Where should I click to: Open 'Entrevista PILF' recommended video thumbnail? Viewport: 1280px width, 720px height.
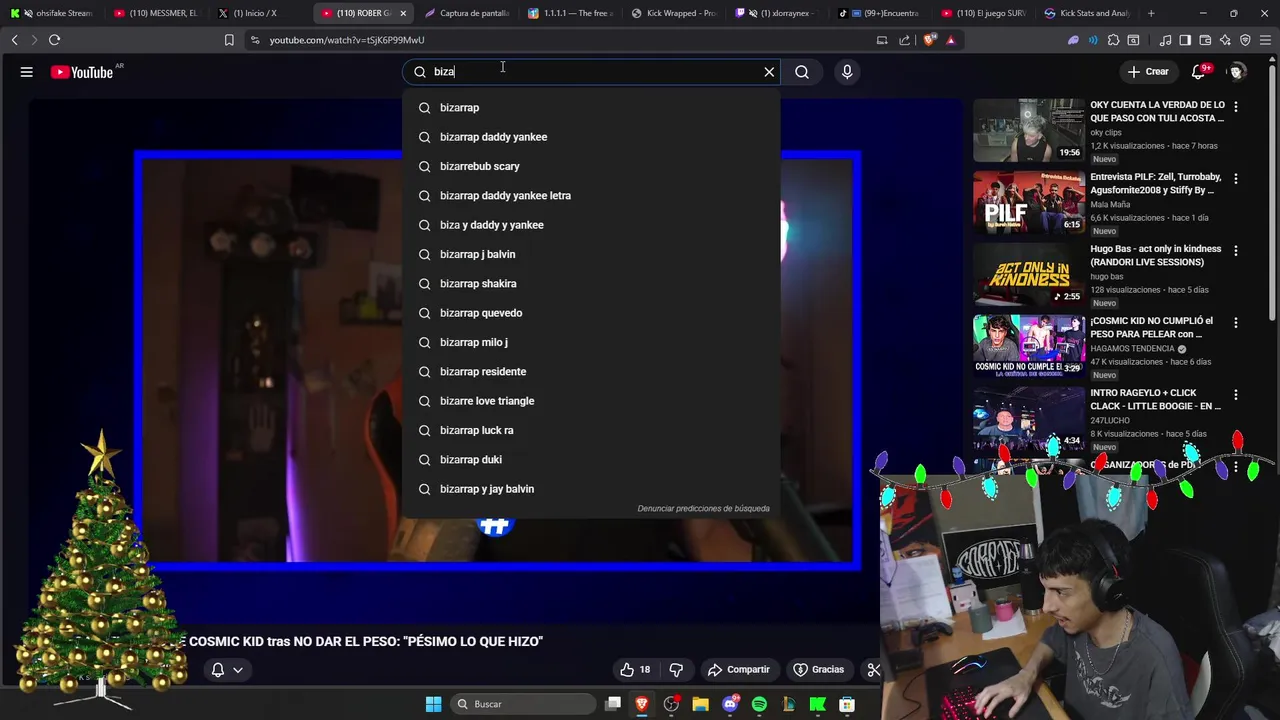coord(1029,201)
